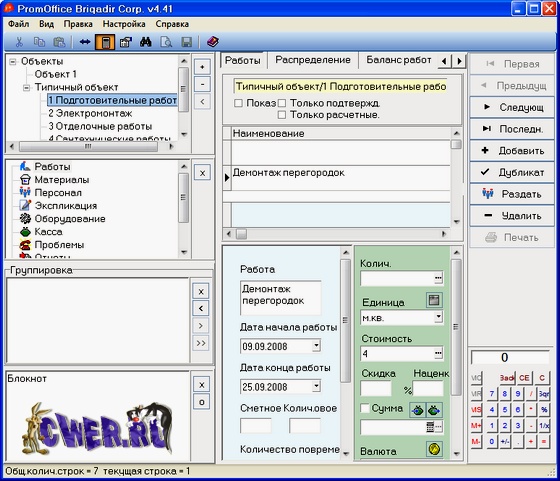
Task: Select the Объект 1 tree item
Action: [55, 74]
